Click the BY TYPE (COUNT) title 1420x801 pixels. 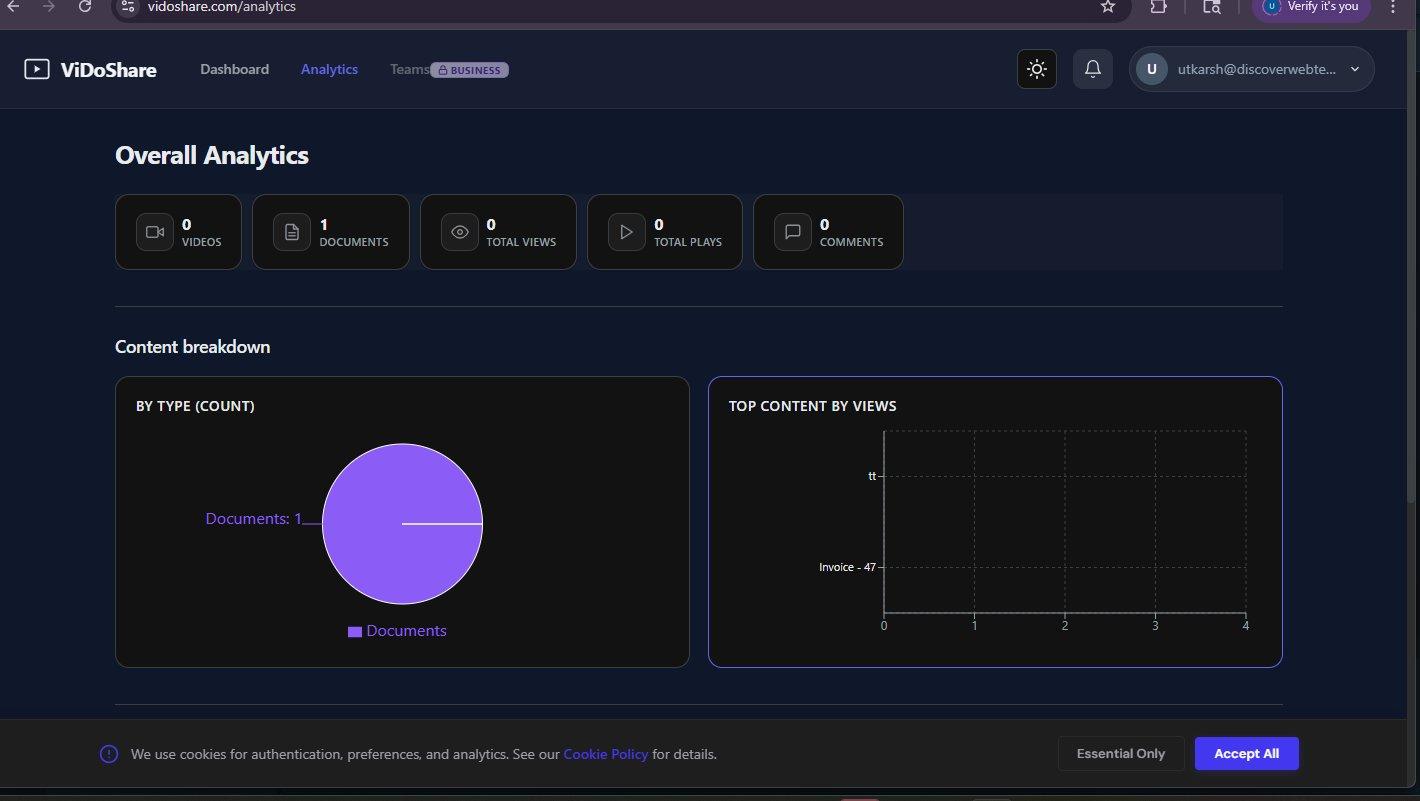click(x=195, y=406)
